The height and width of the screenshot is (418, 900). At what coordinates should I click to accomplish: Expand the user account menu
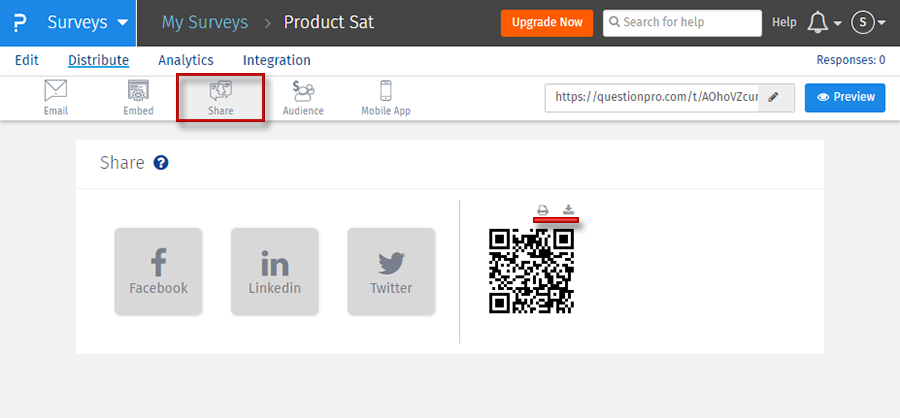tap(867, 22)
